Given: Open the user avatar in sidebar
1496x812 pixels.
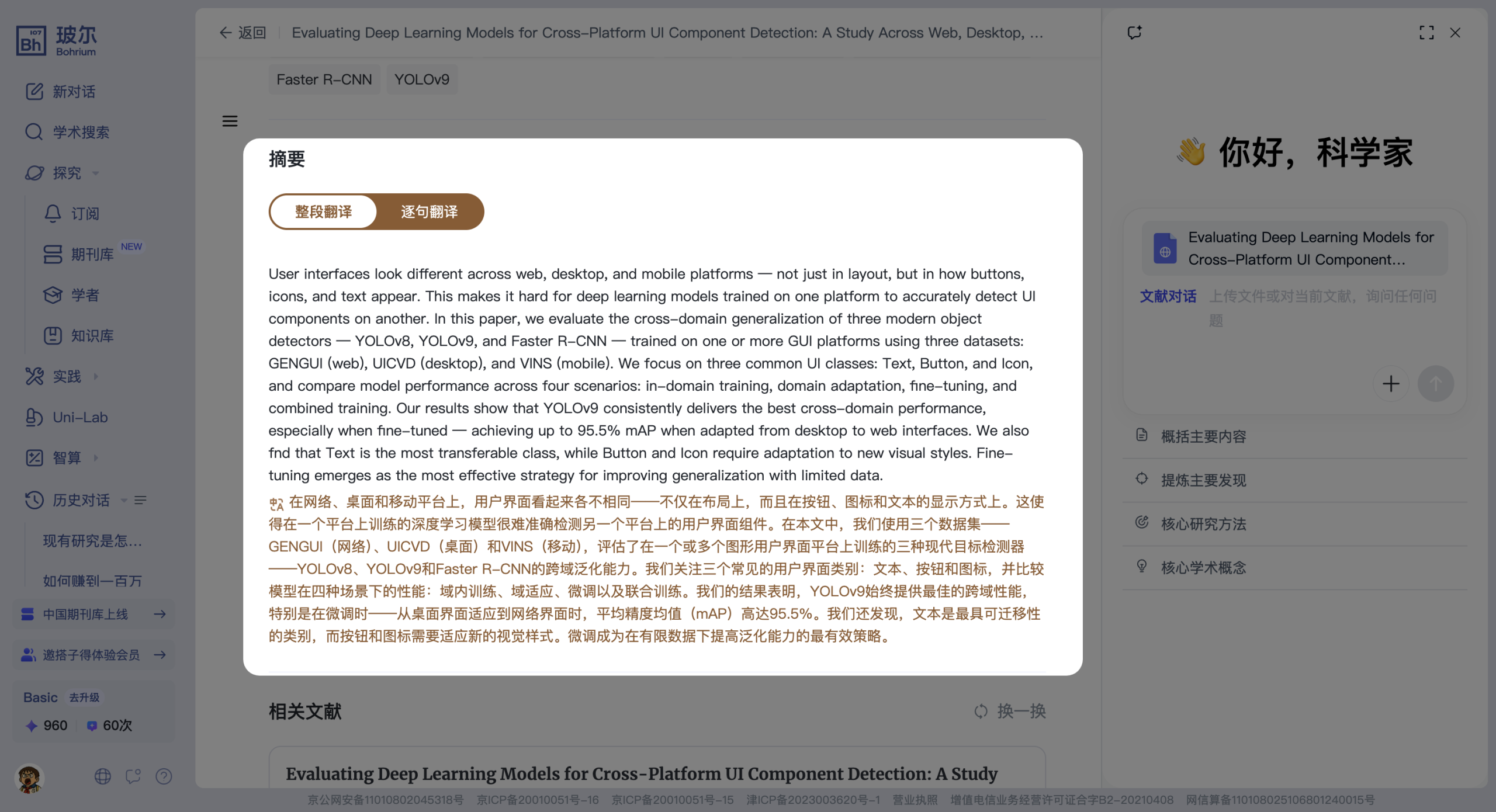Looking at the screenshot, I should pos(29,778).
